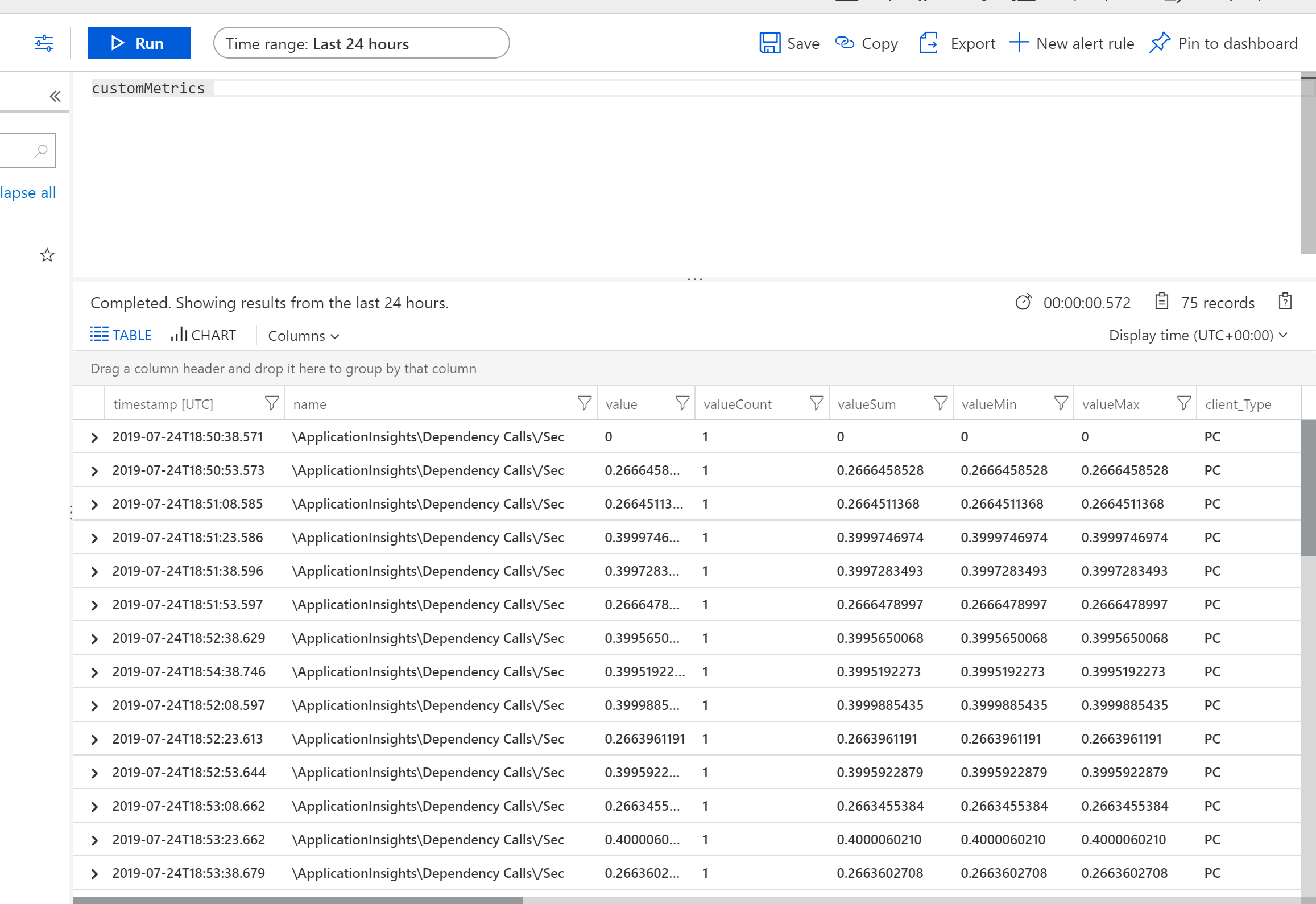Click the Export icon

click(928, 43)
